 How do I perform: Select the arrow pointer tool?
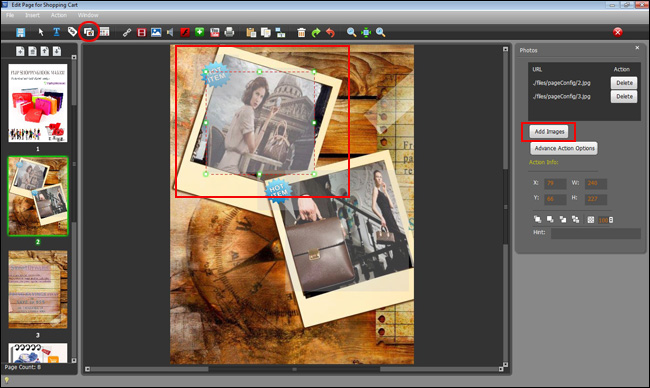(41, 32)
